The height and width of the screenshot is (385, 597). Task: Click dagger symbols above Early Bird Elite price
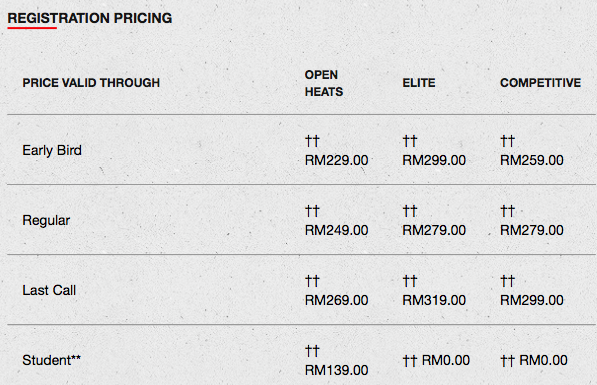(410, 141)
